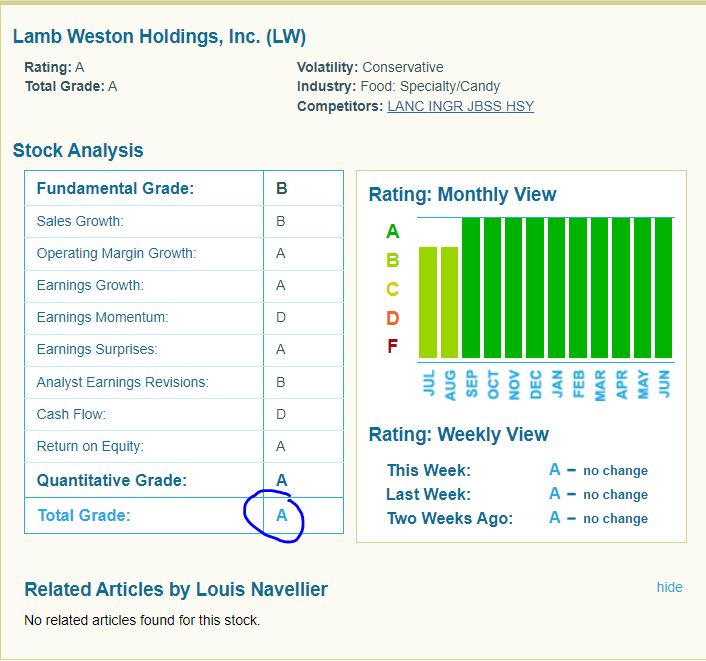The image size is (706, 661).
Task: Click the JUN bar in monthly chart
Action: pos(663,288)
